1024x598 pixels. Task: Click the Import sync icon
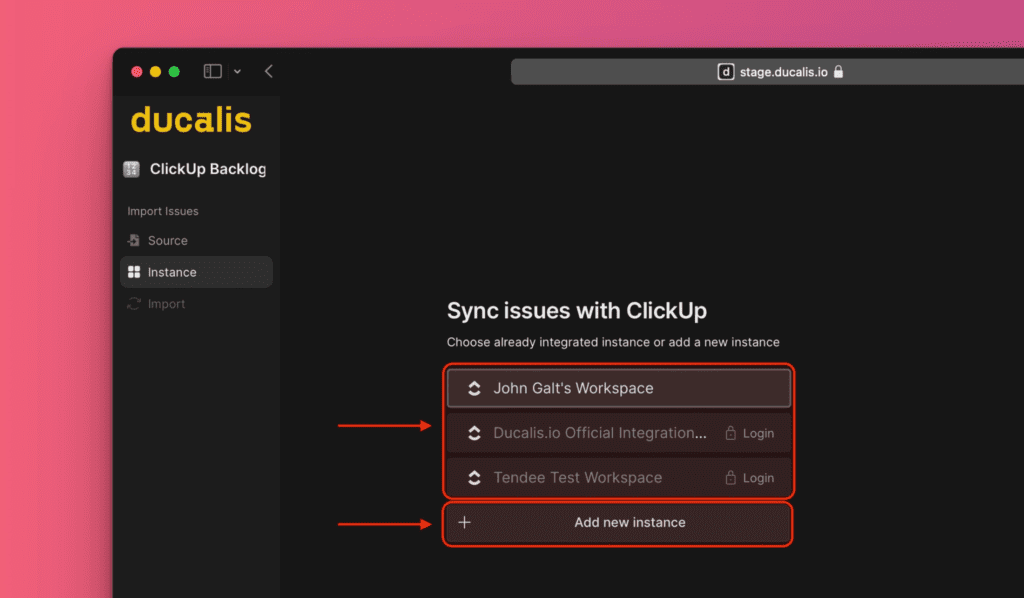(x=134, y=304)
